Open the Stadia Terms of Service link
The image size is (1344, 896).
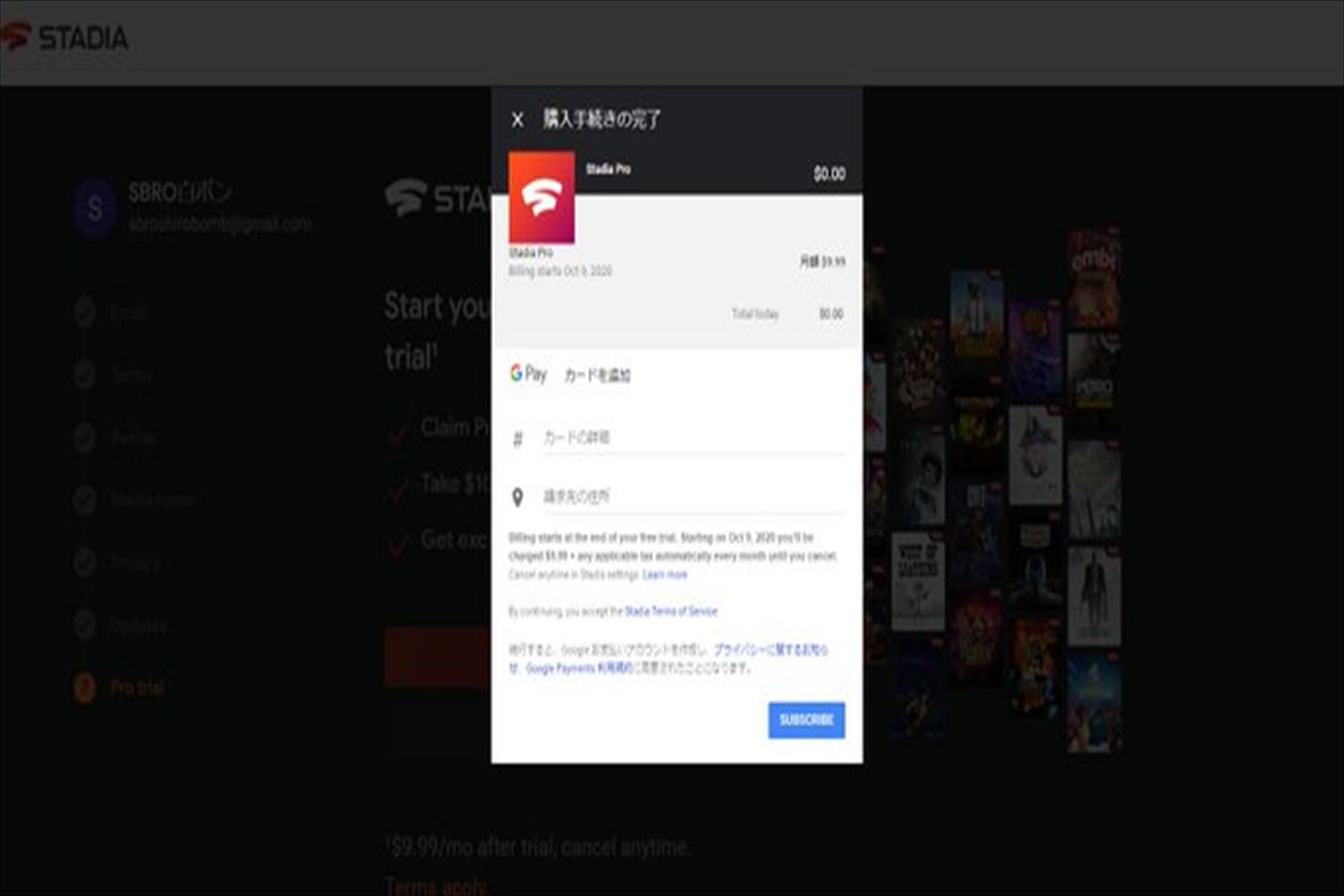click(671, 611)
